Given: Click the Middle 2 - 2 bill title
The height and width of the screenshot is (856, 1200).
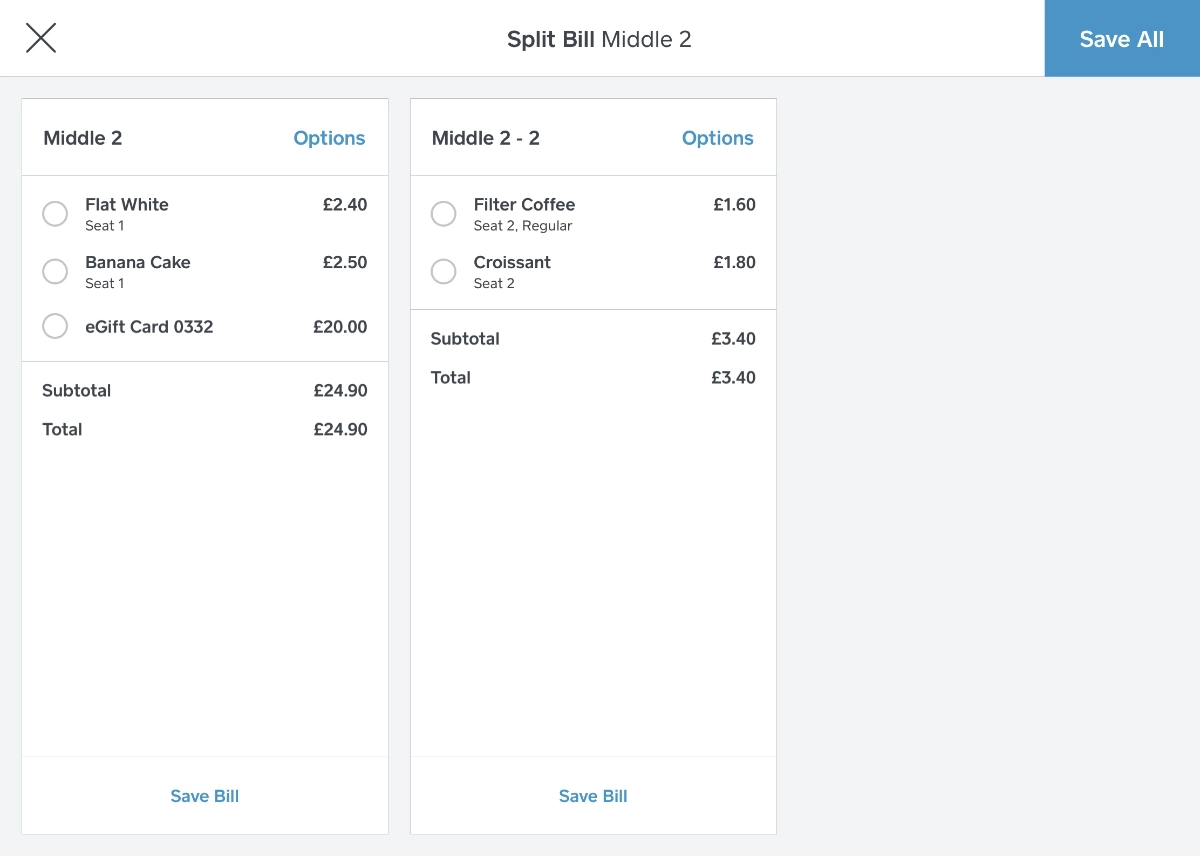Looking at the screenshot, I should click(x=486, y=138).
